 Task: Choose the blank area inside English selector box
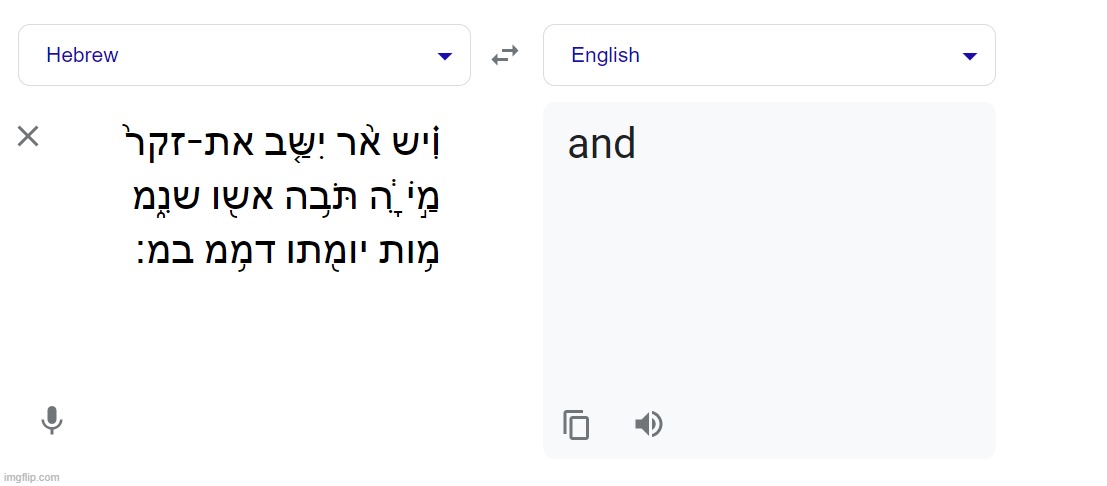point(798,55)
